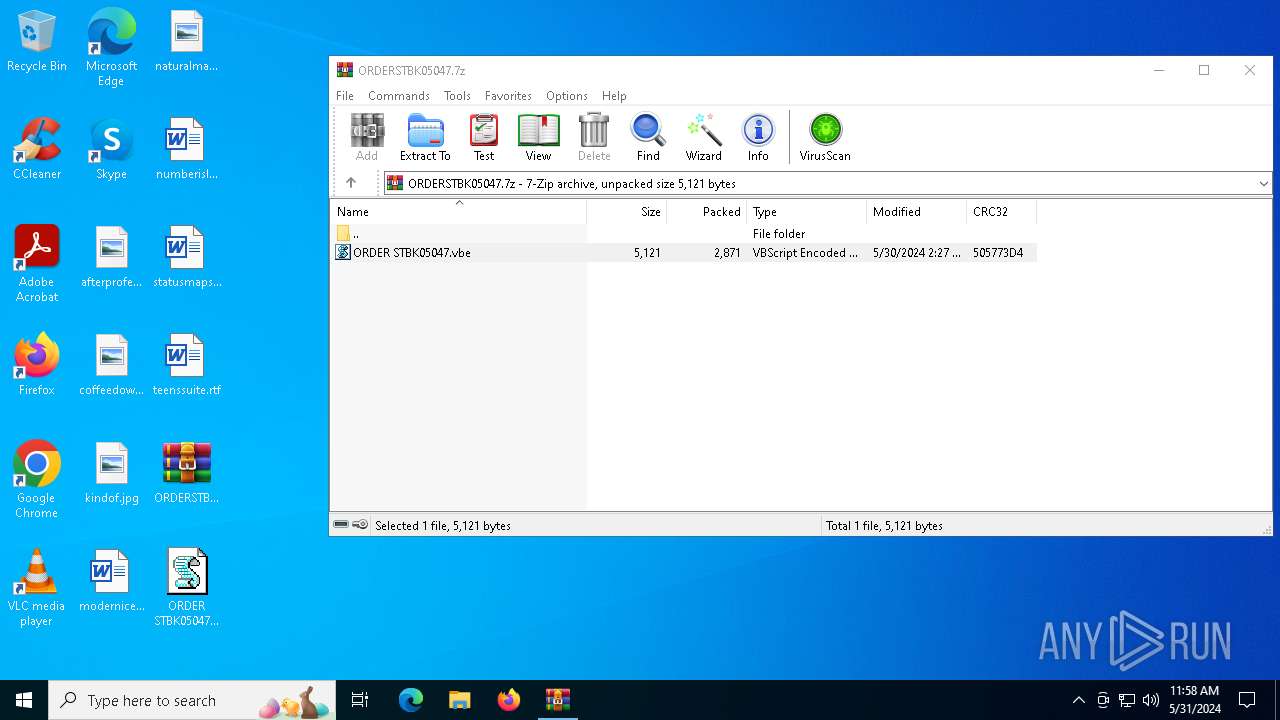Select teenssuite.rtf on desktop
Image resolution: width=1280 pixels, height=720 pixels.
(x=186, y=365)
